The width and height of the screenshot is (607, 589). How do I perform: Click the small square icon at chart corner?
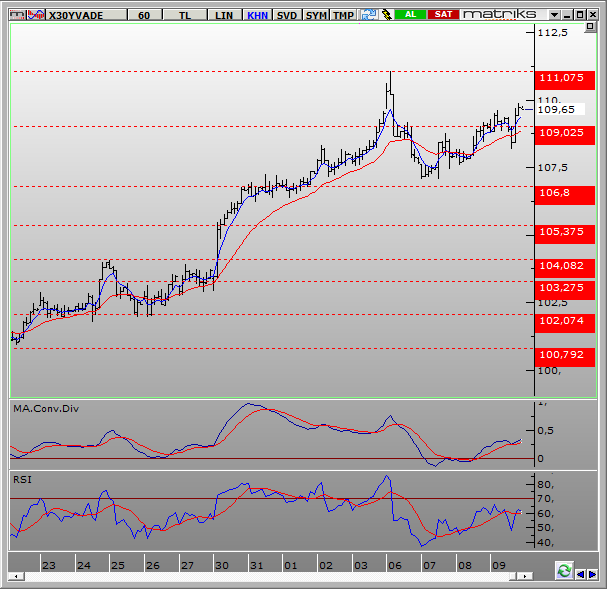(590, 27)
